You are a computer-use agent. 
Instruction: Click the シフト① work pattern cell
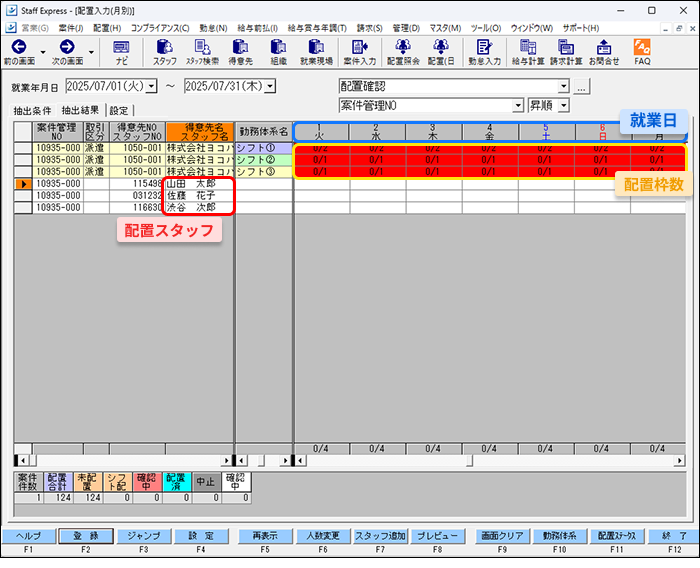[x=263, y=148]
